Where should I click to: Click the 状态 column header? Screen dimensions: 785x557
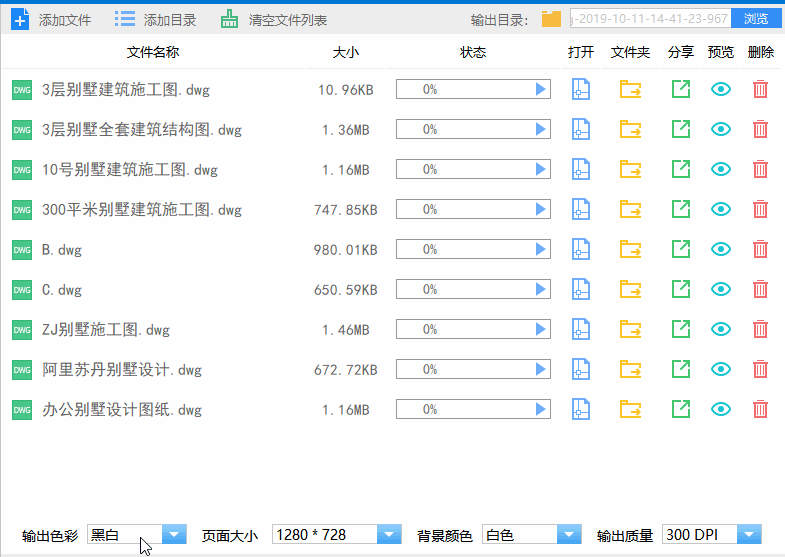(x=473, y=52)
